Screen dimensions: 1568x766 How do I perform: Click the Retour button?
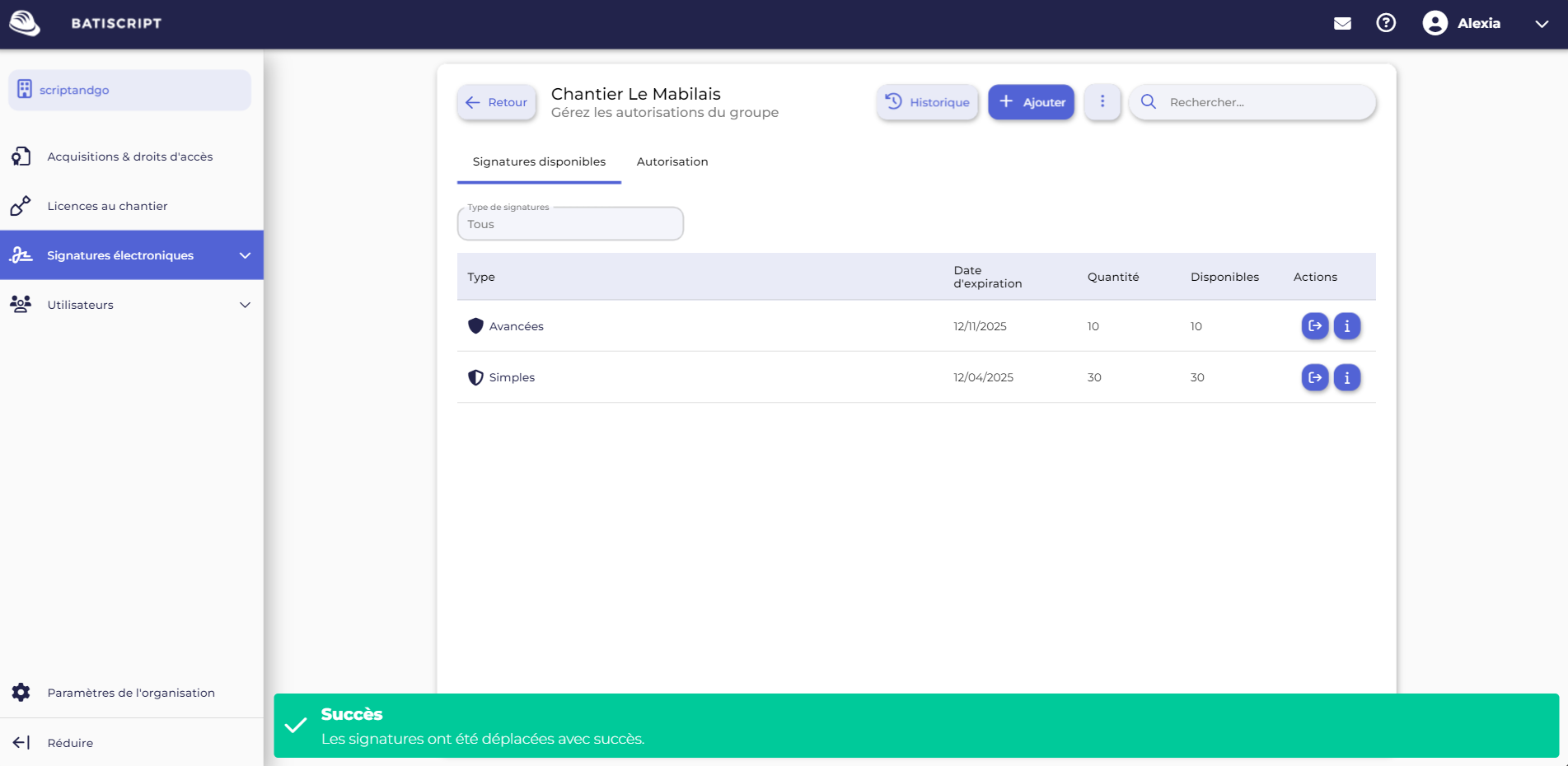[x=497, y=102]
